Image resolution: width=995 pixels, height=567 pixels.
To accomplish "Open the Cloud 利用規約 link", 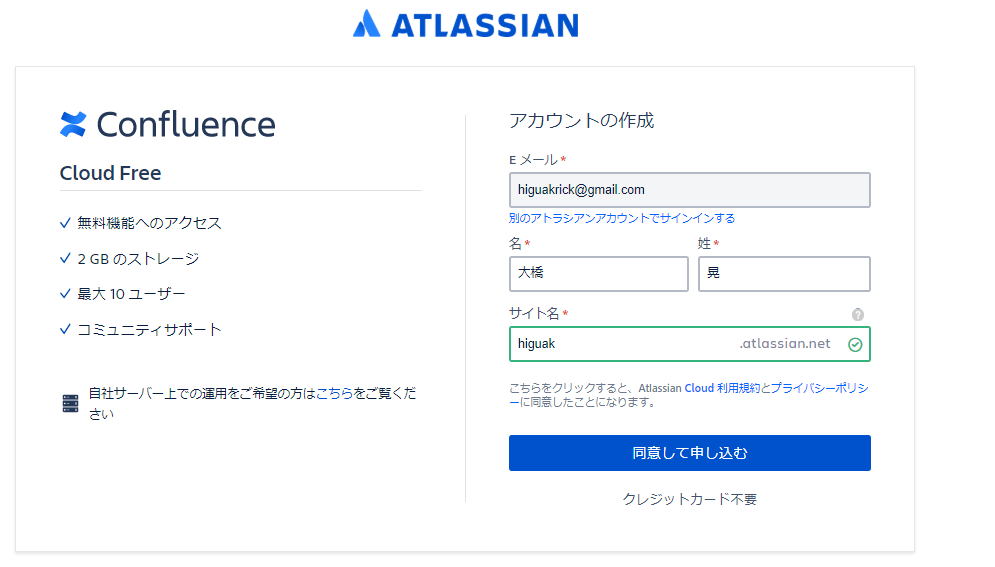I will coord(722,388).
